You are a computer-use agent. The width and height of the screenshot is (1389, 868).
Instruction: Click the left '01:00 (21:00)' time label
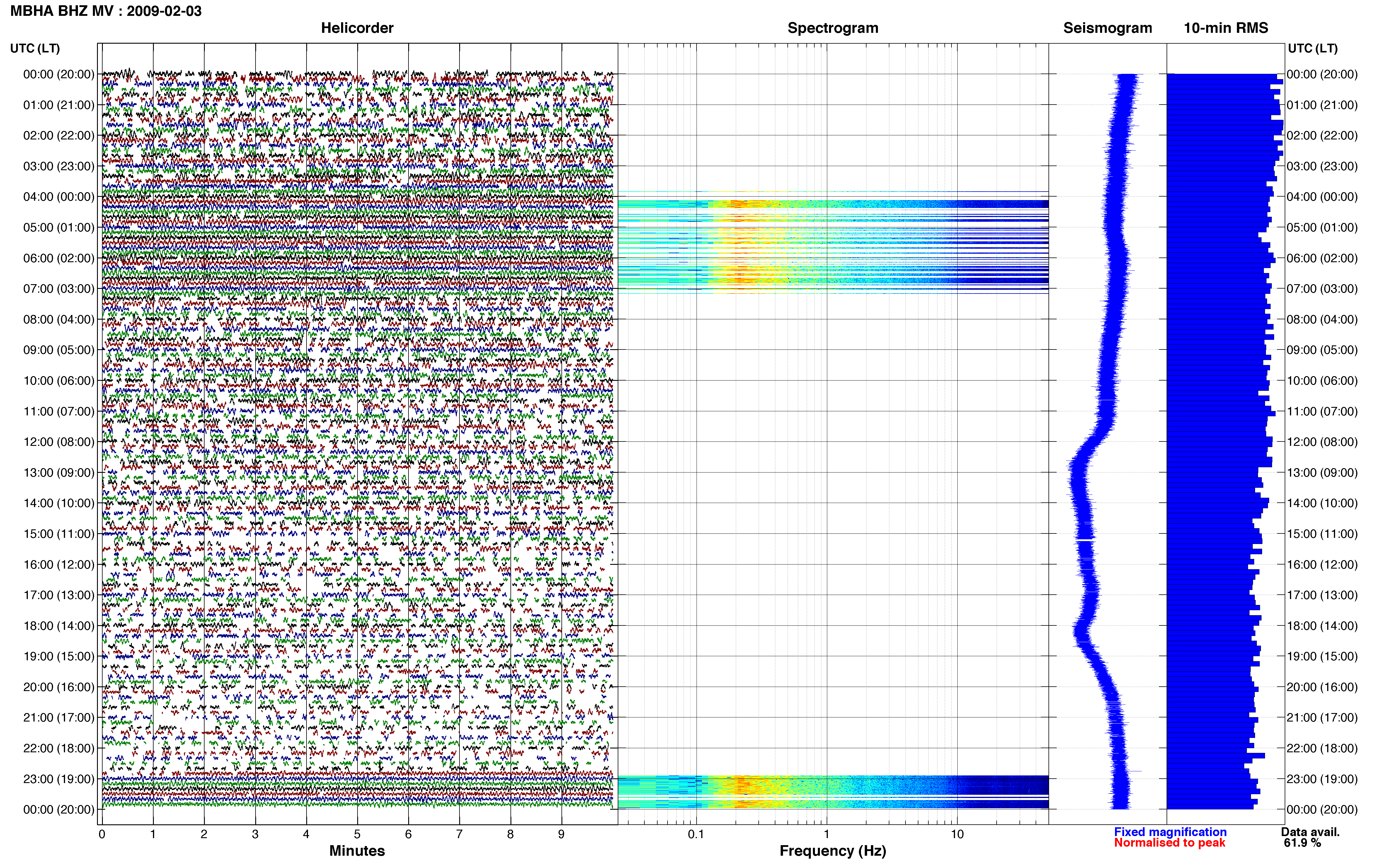(x=59, y=105)
